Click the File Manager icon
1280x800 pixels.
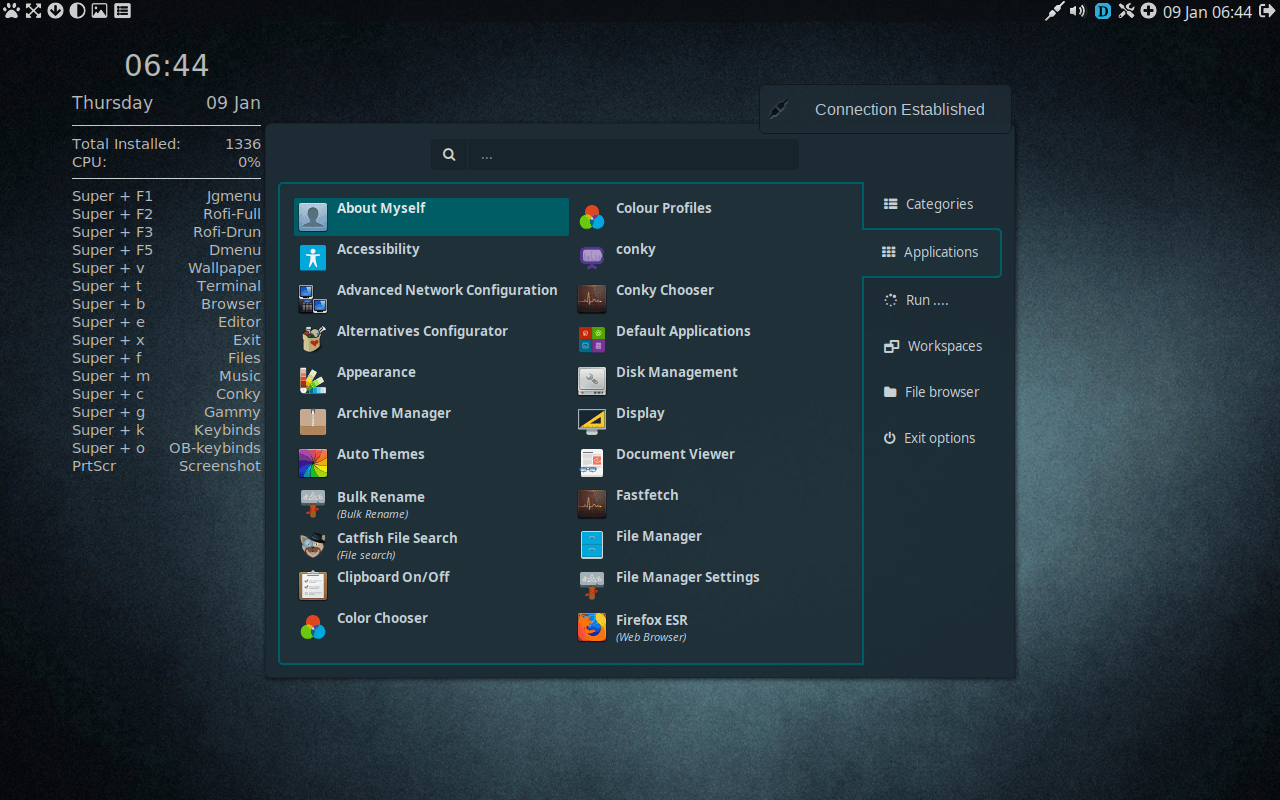point(592,544)
